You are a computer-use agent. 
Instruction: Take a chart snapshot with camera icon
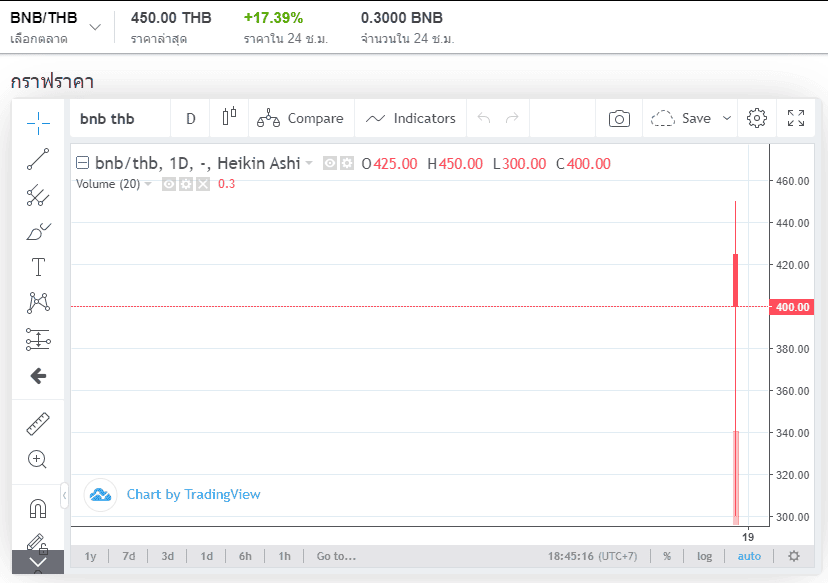click(619, 118)
